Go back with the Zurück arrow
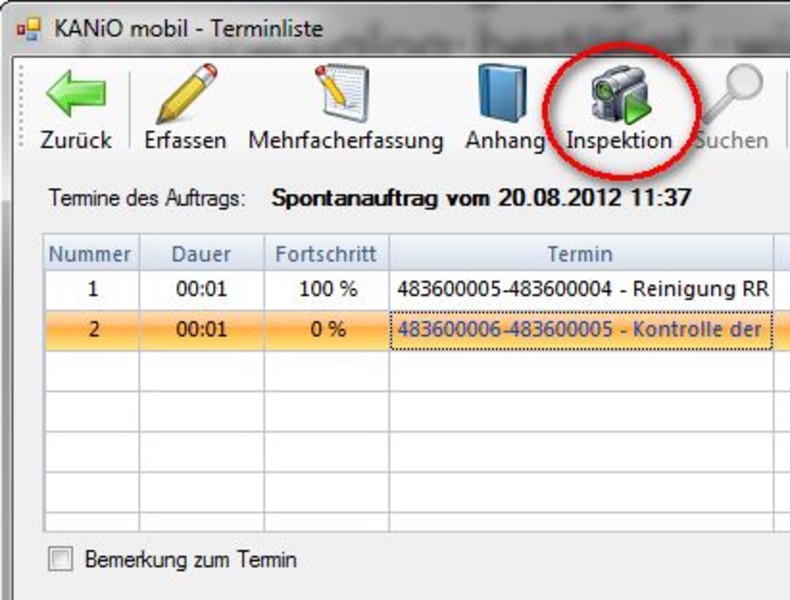 click(76, 108)
